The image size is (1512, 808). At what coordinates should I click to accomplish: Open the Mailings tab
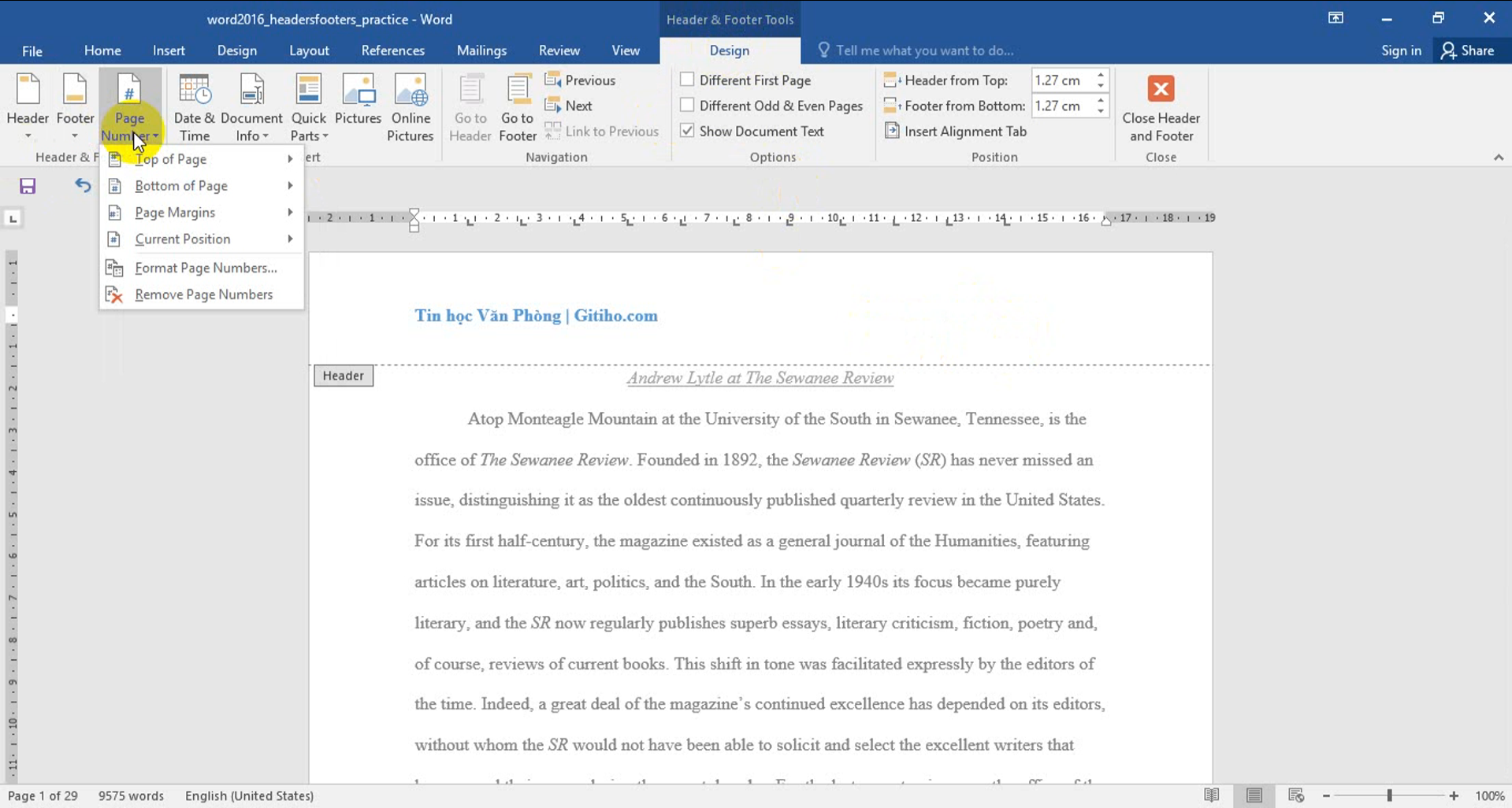click(481, 50)
